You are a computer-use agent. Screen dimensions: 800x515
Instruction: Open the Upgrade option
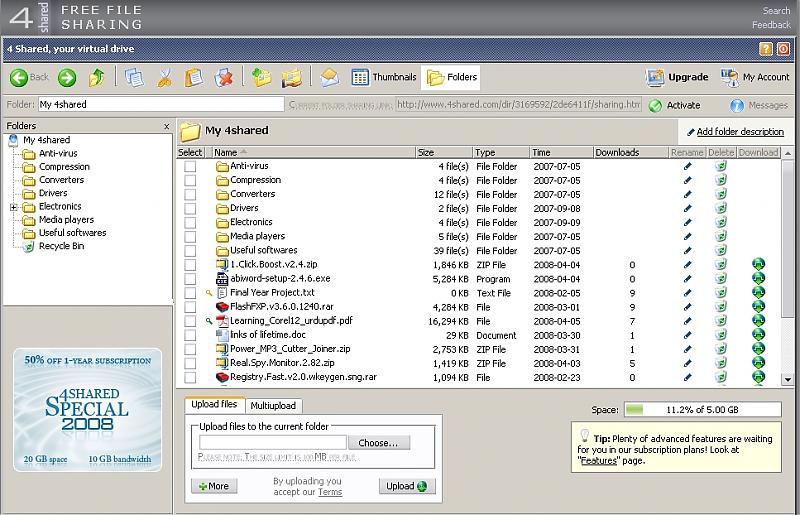677,77
